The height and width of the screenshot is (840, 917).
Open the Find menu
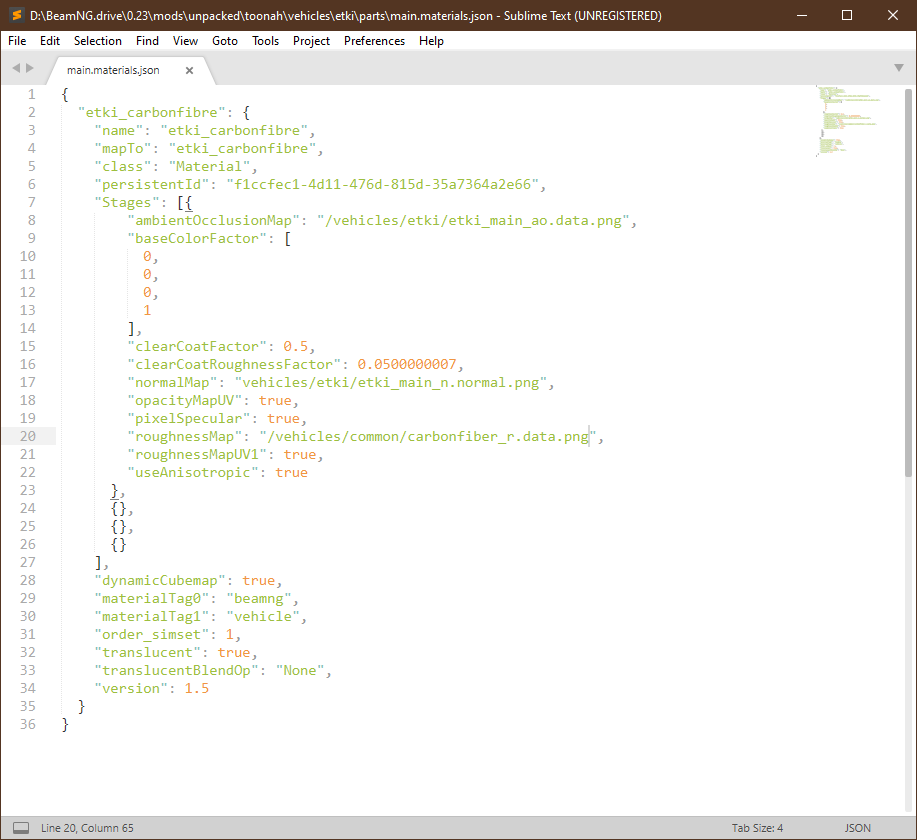(147, 41)
